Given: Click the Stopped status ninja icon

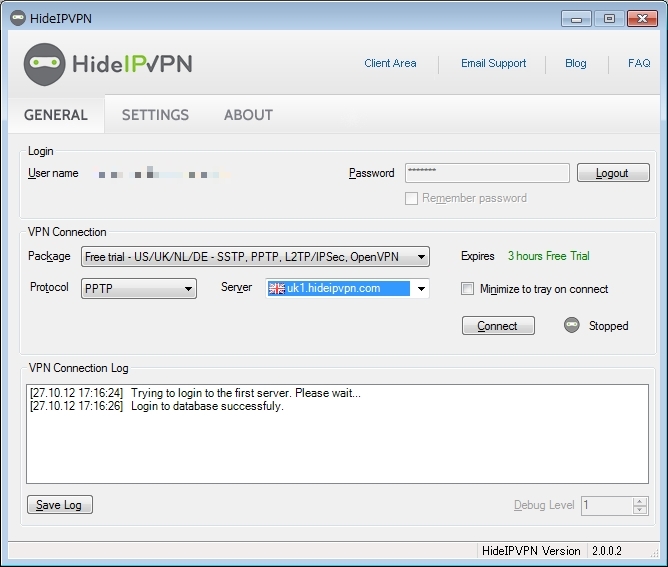Looking at the screenshot, I should coord(572,325).
